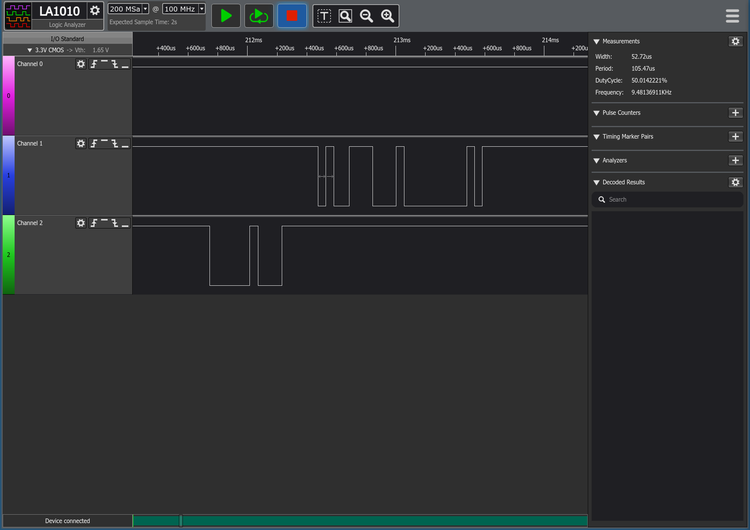Collapse the Pulse Counters section
This screenshot has width=750, height=530.
coord(596,113)
